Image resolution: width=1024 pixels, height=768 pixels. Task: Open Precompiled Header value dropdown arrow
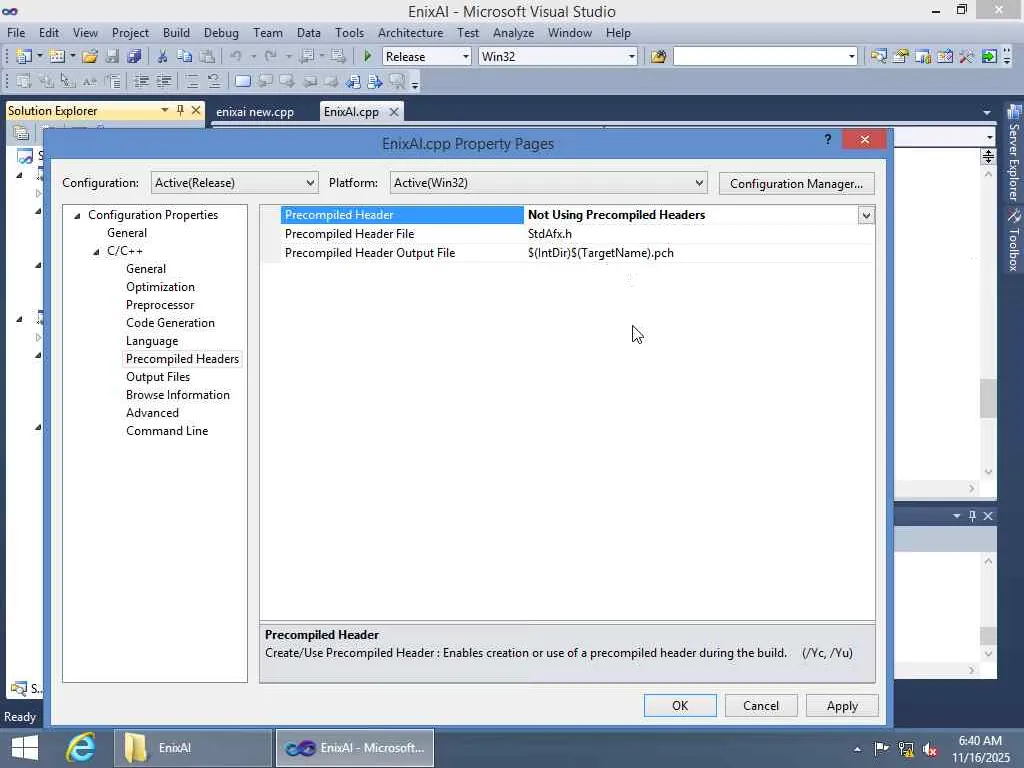[866, 215]
